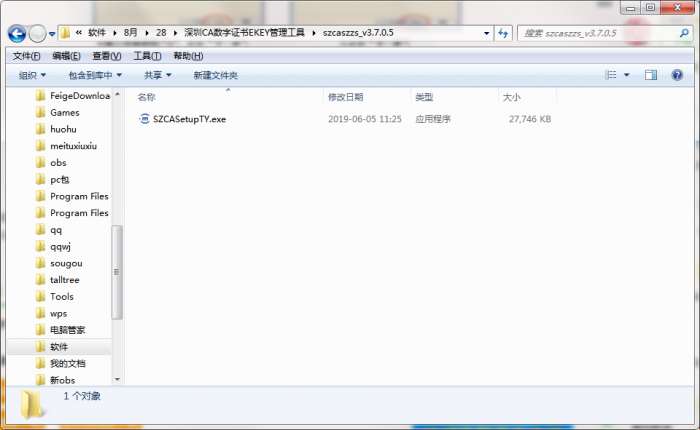The height and width of the screenshot is (430, 700).
Task: Select meituxiuxiu folder in navigation tree
Action: coord(73,146)
